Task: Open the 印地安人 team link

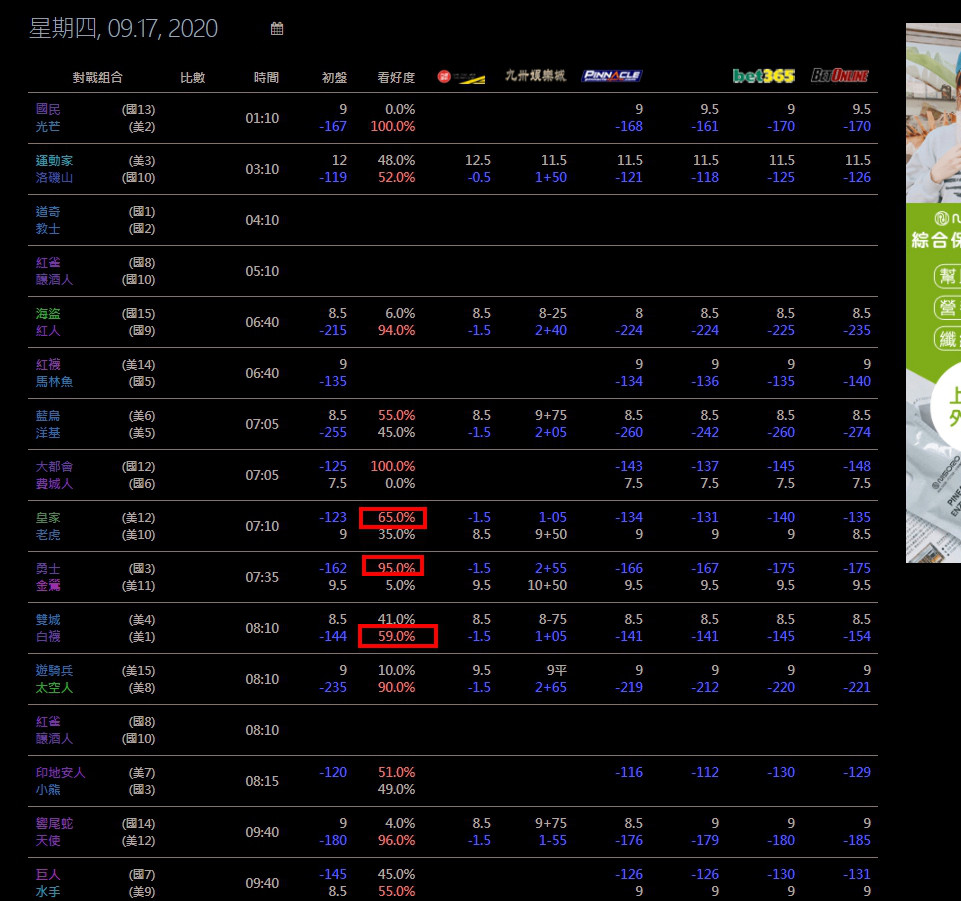Action: [x=60, y=772]
